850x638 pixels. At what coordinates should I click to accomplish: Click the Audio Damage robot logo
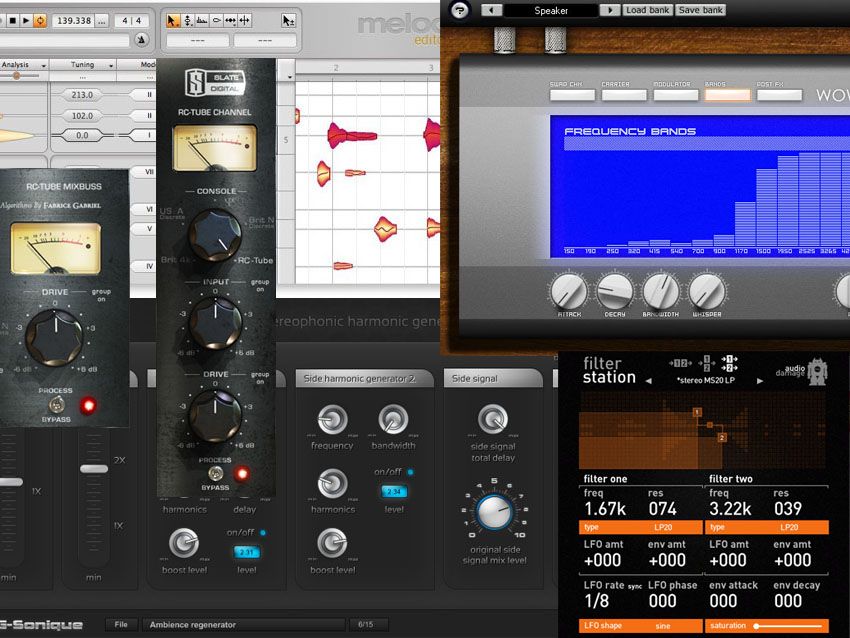[818, 372]
